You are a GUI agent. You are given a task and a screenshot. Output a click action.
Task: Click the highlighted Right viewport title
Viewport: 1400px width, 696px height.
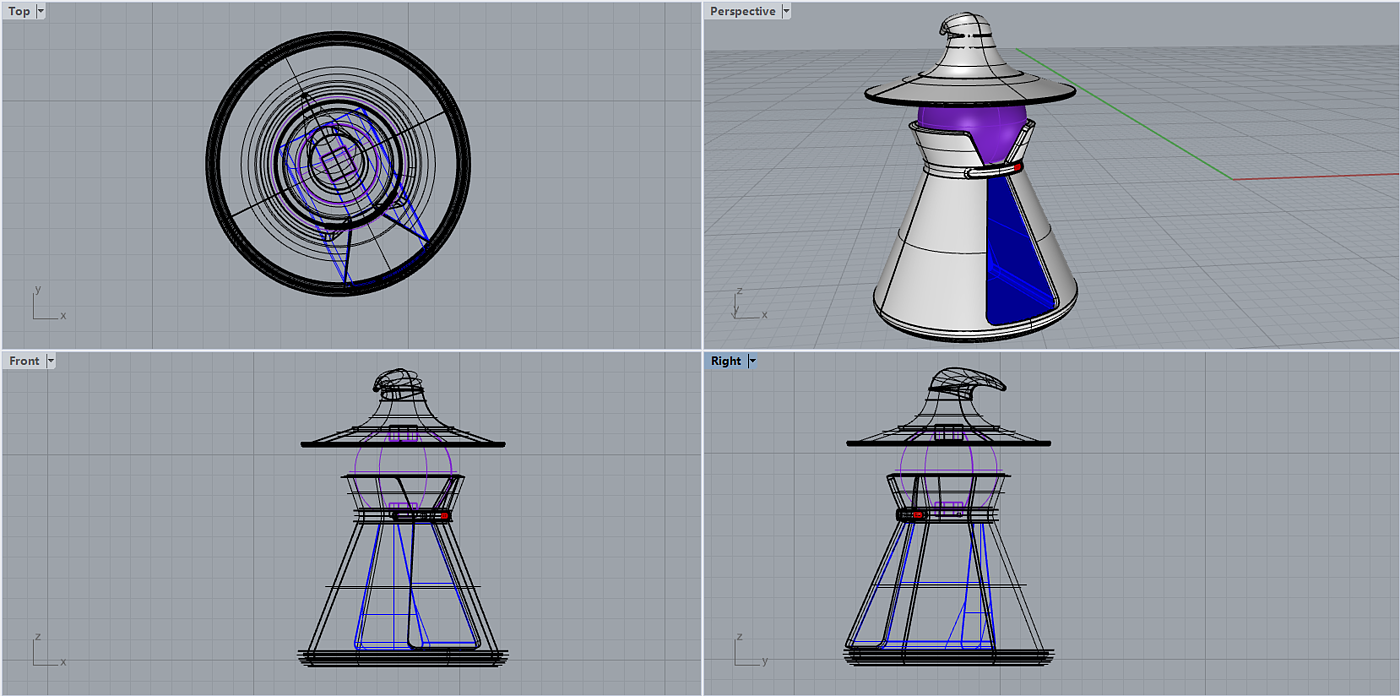726,361
